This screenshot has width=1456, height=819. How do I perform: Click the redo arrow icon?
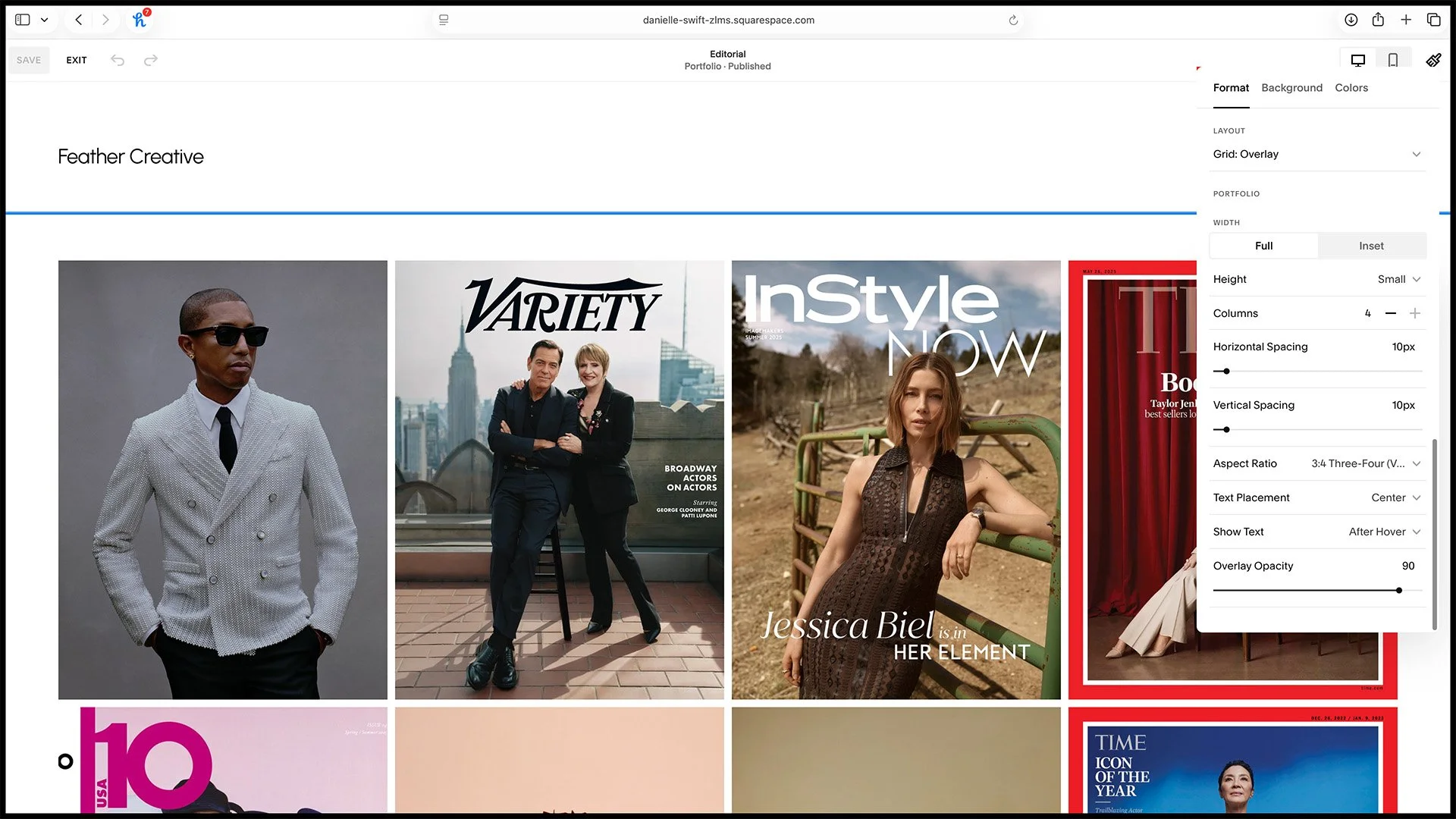pos(151,60)
